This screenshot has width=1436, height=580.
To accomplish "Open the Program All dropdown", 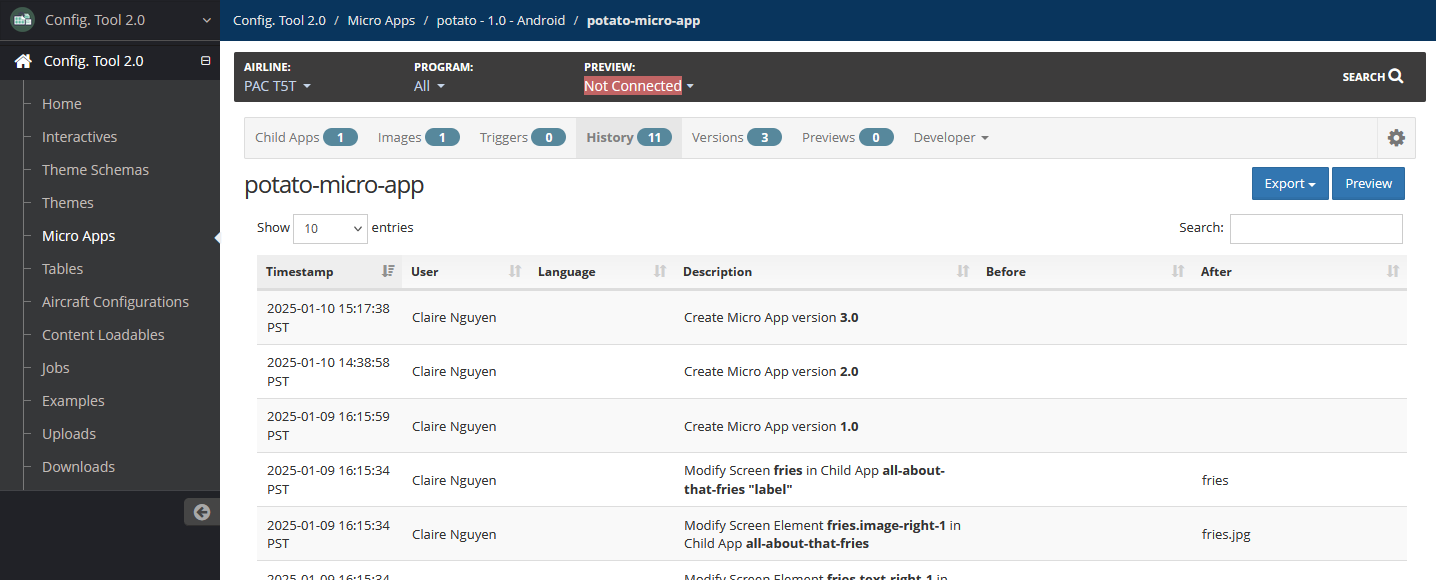I will [429, 86].
